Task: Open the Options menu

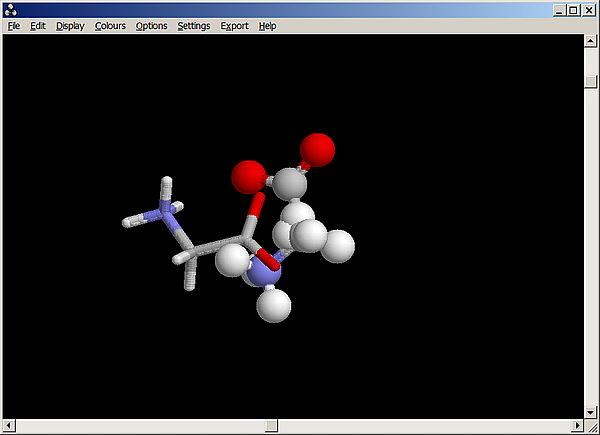Action: click(151, 26)
